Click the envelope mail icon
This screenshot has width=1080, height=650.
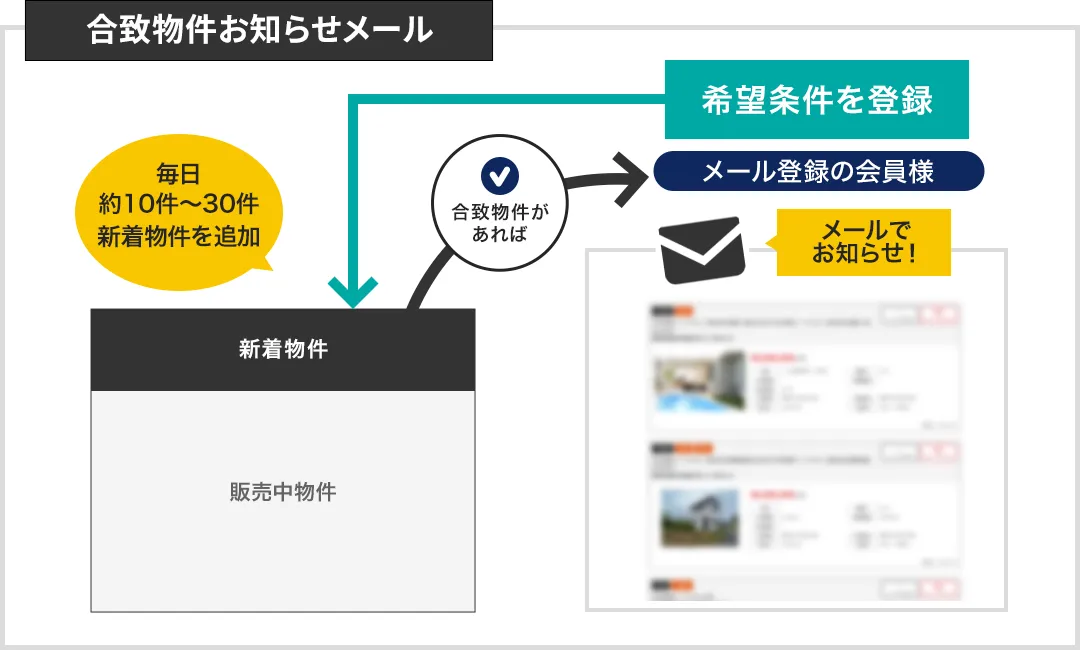(x=701, y=249)
